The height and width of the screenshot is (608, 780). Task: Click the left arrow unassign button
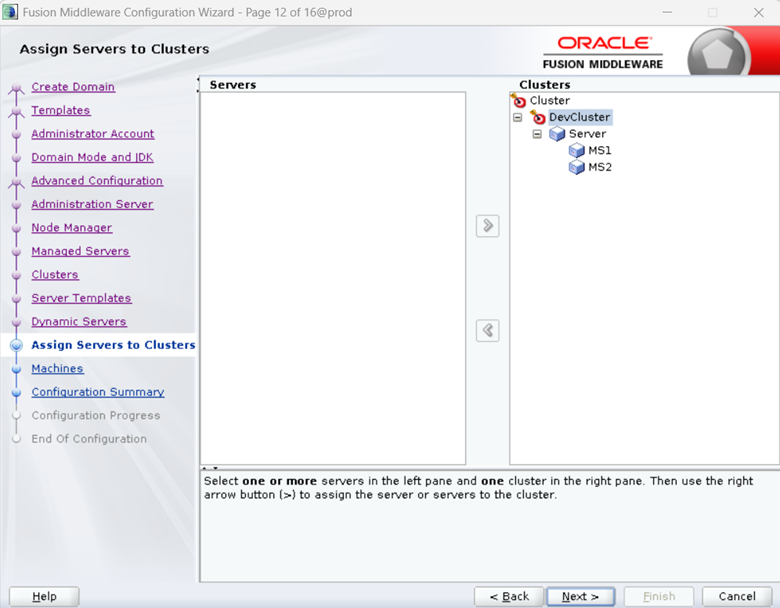pyautogui.click(x=488, y=330)
